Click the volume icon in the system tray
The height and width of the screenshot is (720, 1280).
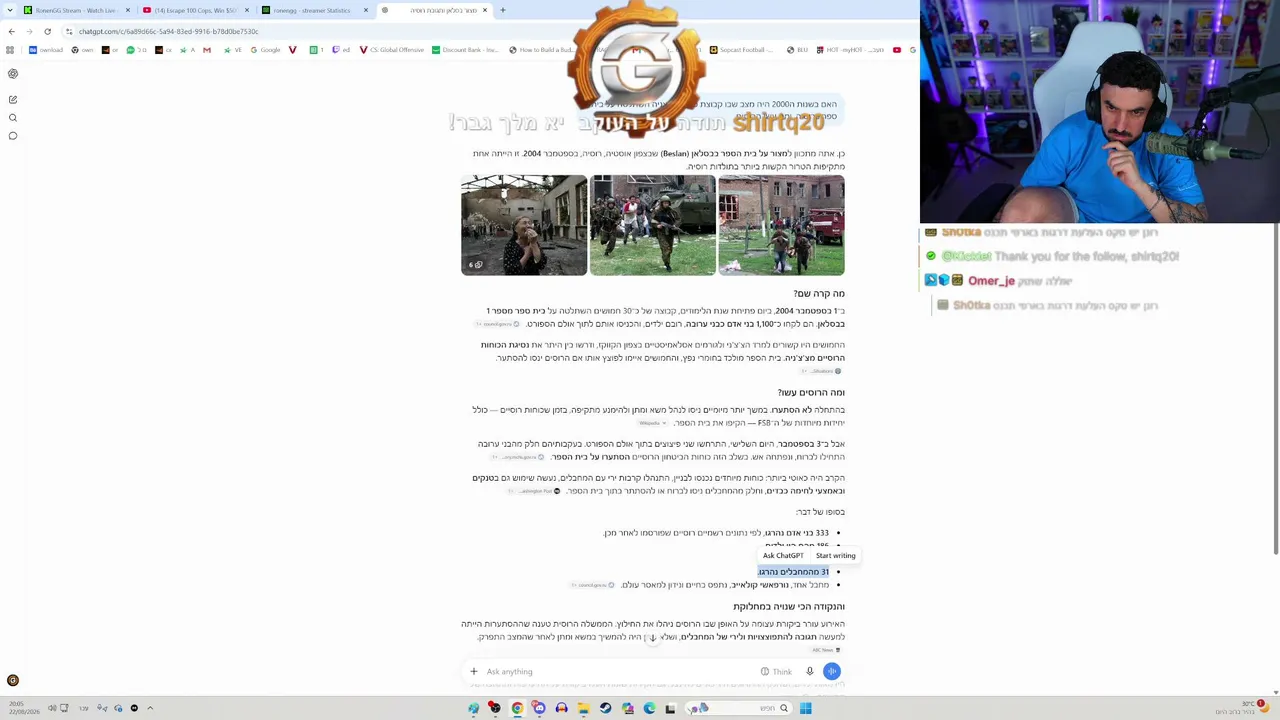[52, 708]
